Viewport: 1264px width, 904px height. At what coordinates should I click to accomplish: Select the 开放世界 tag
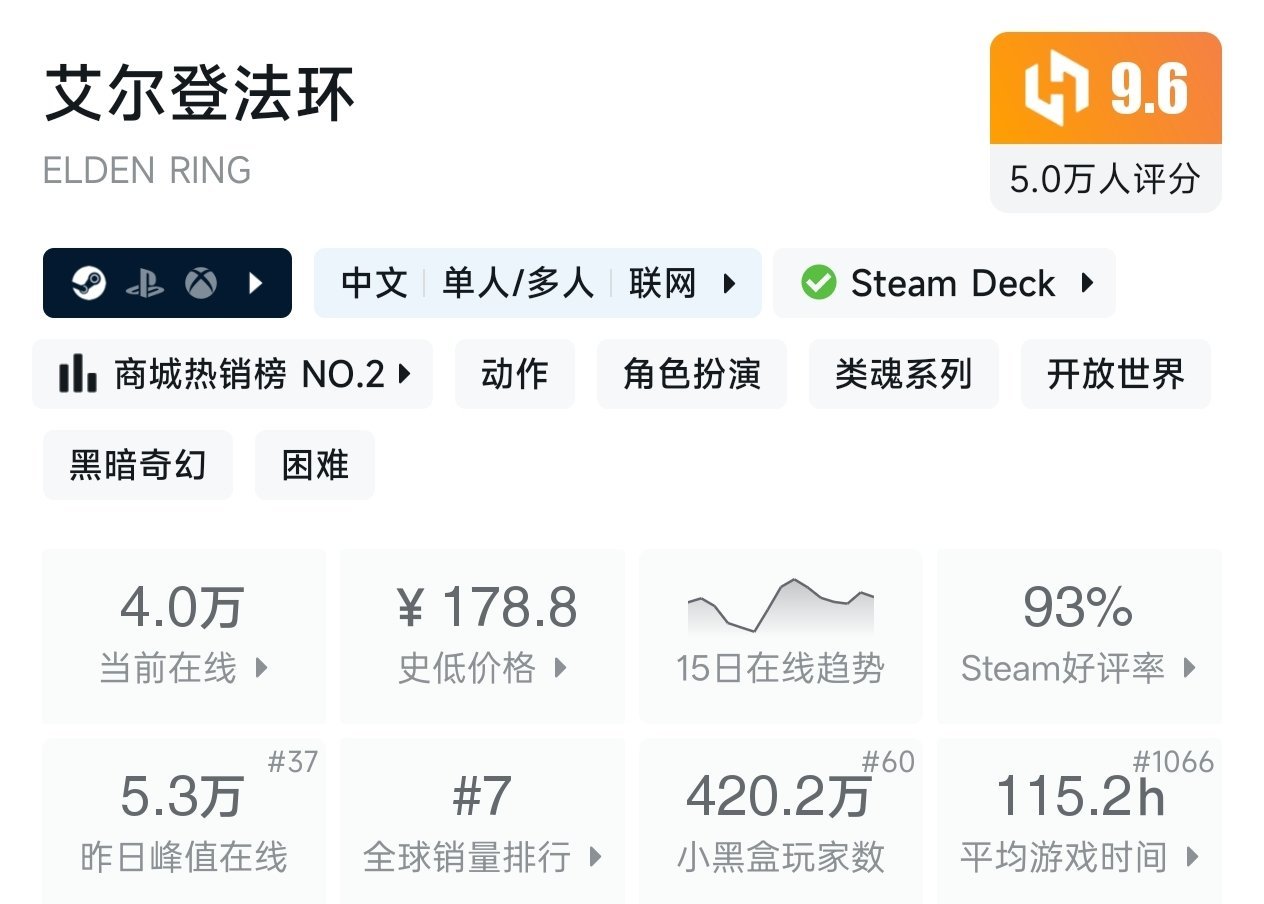pyautogui.click(x=1115, y=375)
